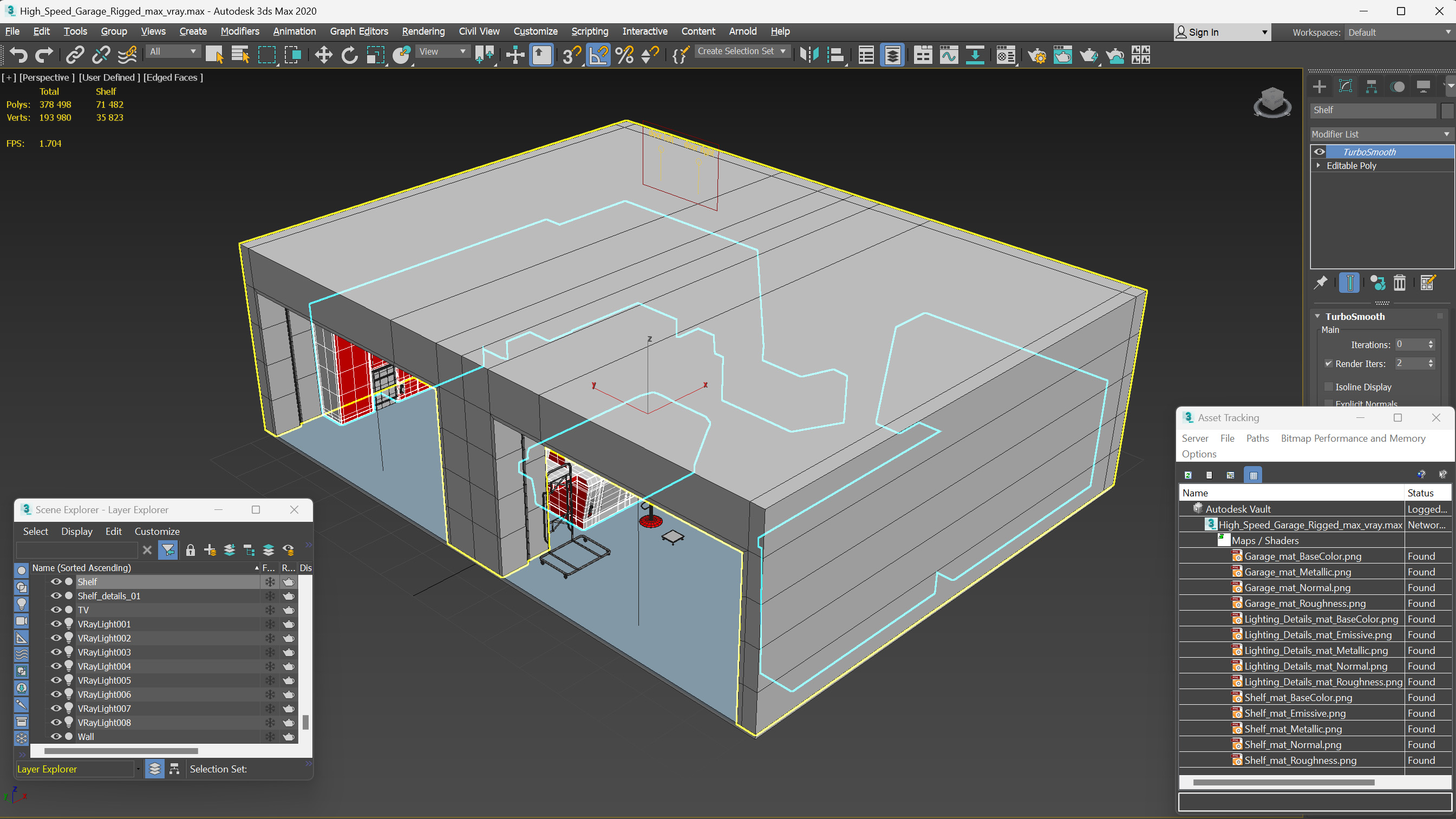The width and height of the screenshot is (1456, 819).
Task: Enable Isoline Display checkbox
Action: point(1329,386)
